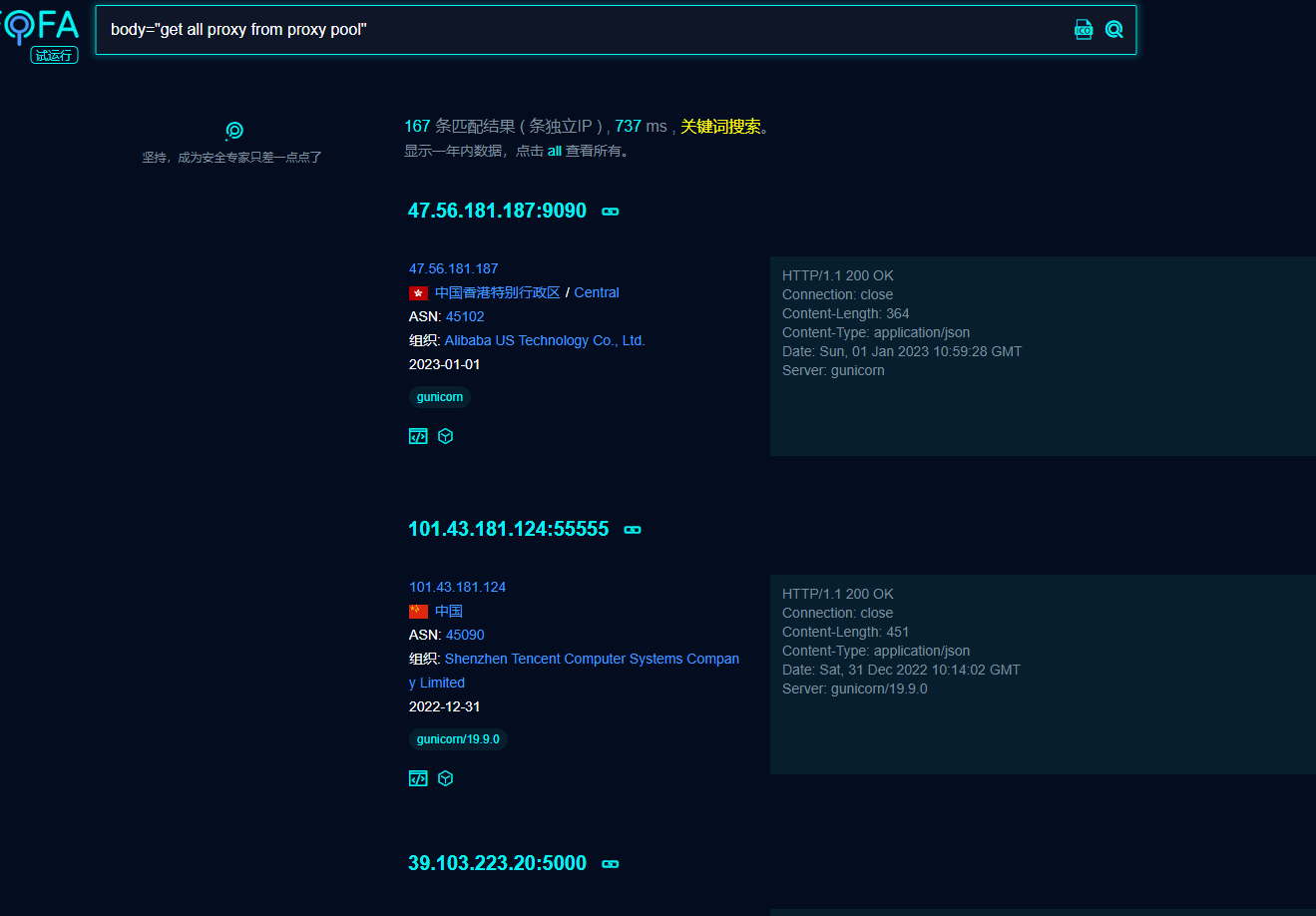The image size is (1316, 916).
Task: Click 'Date: Sun, 01 Jan 2023 10:59:28 GMT'
Action: pyautogui.click(x=902, y=351)
